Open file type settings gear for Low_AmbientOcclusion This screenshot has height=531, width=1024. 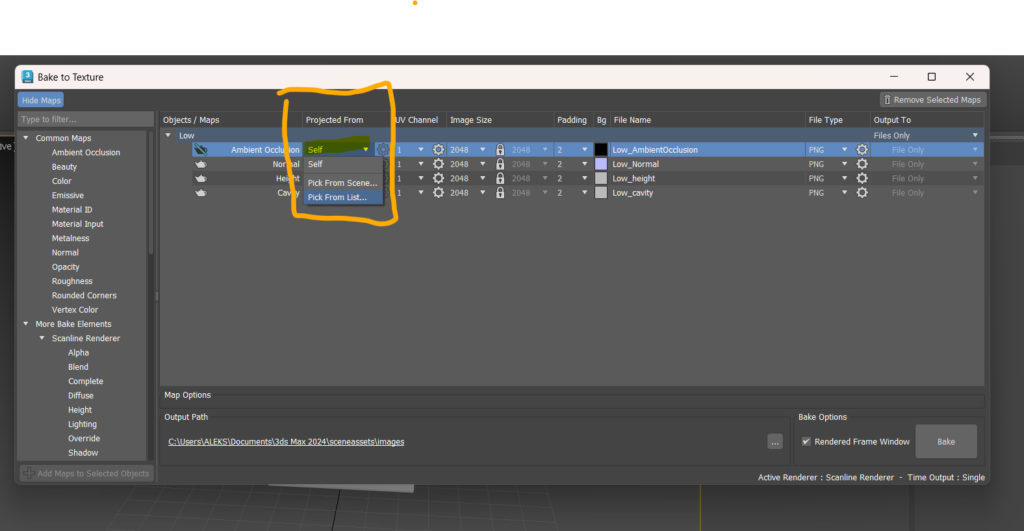(862, 150)
